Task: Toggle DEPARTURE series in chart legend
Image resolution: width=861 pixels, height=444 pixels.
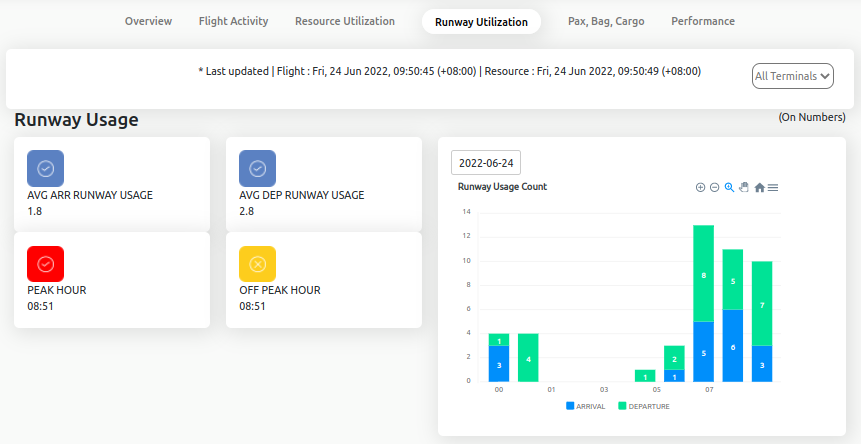Action: click(x=643, y=406)
